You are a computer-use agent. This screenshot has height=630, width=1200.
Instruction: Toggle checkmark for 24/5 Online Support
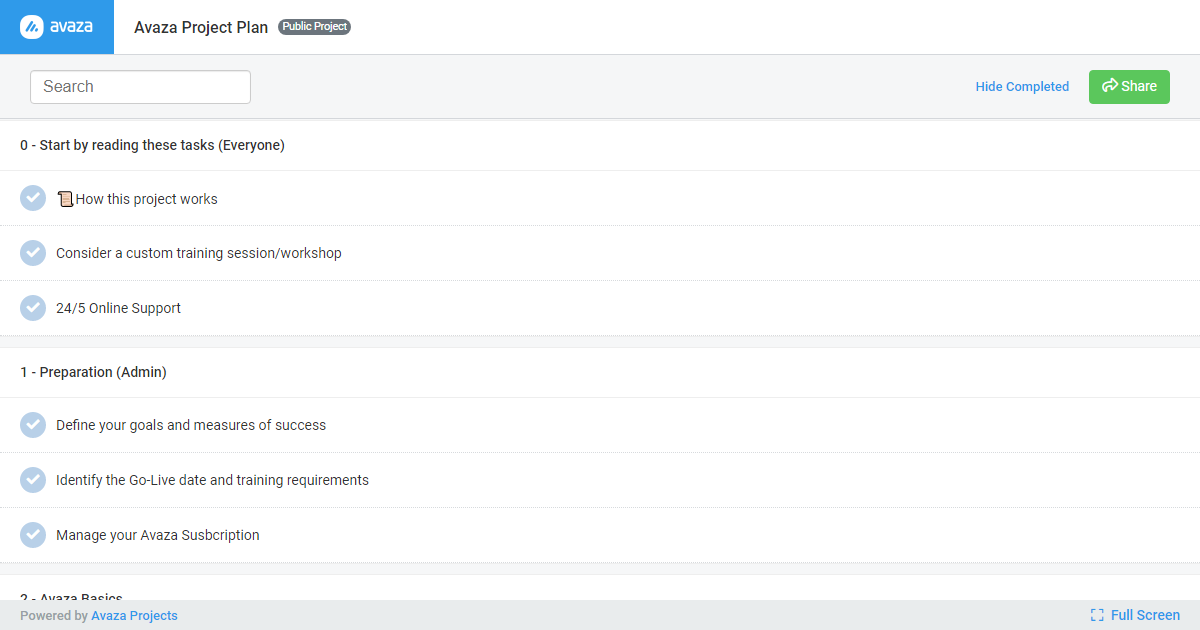(33, 308)
